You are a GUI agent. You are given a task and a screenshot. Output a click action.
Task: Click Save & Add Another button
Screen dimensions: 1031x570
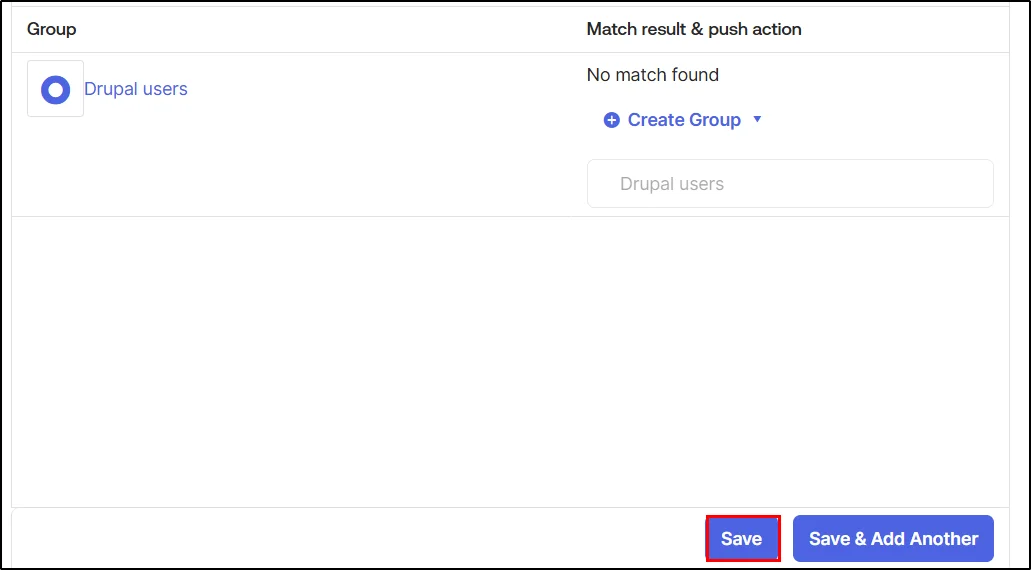point(893,538)
